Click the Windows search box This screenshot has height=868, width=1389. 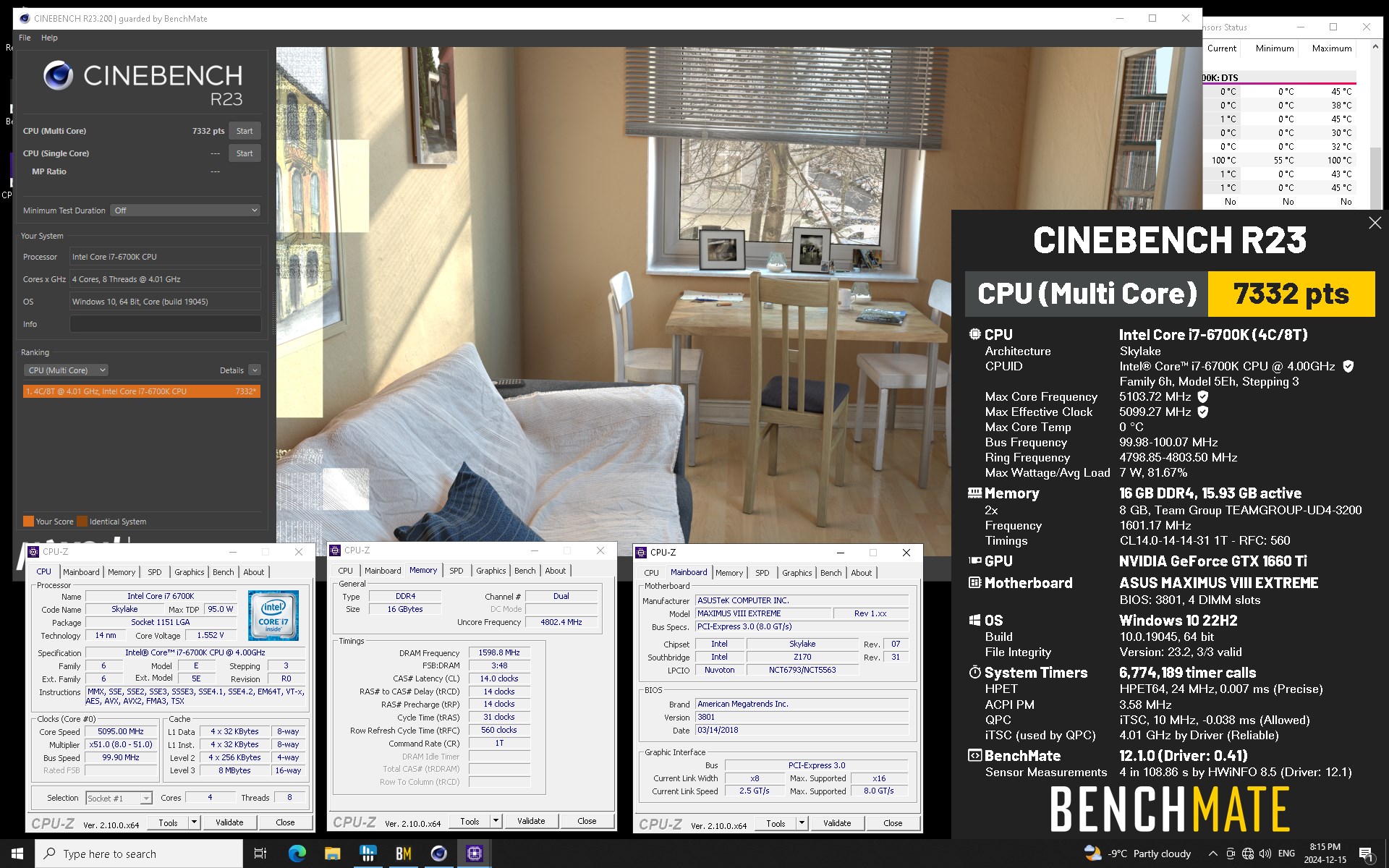[139, 854]
